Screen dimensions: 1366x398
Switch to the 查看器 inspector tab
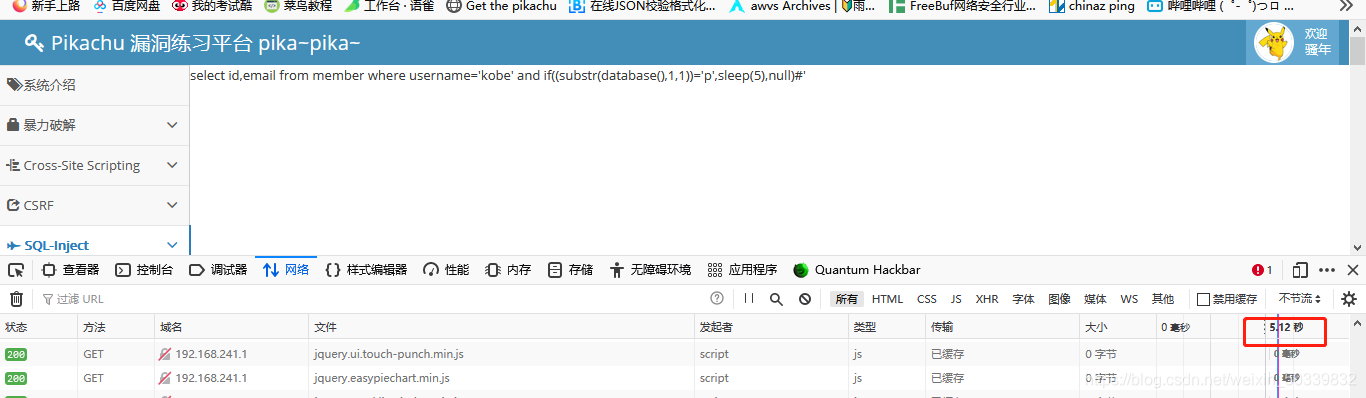(70, 270)
